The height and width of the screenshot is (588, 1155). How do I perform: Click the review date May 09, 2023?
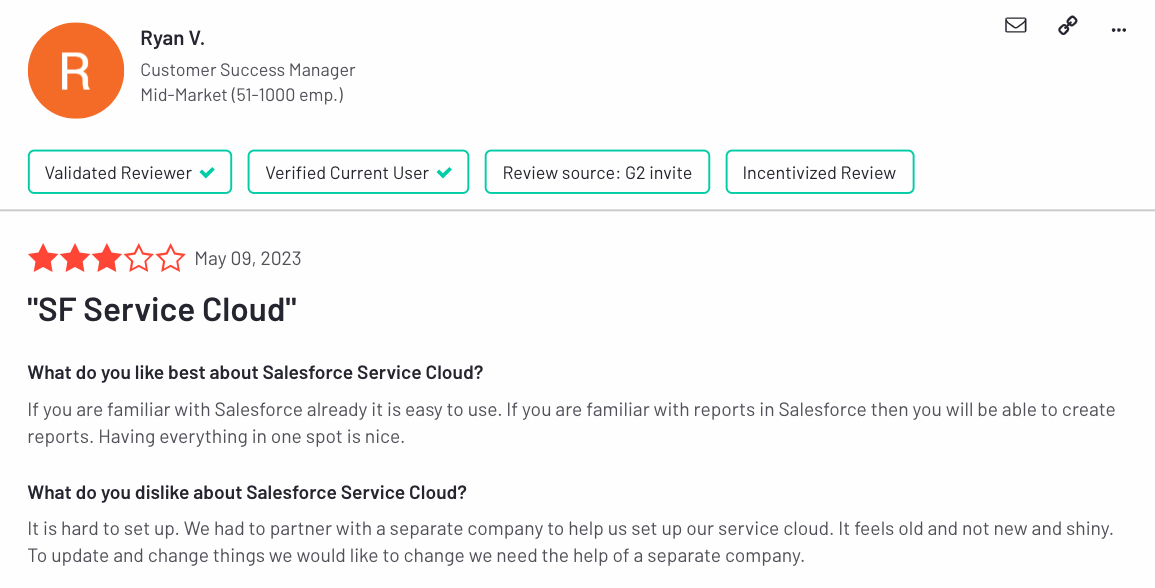pos(248,259)
